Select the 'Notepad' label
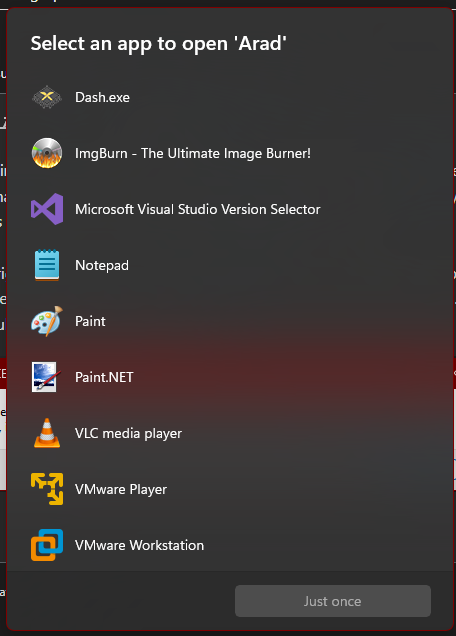The width and height of the screenshot is (456, 636). [x=102, y=265]
